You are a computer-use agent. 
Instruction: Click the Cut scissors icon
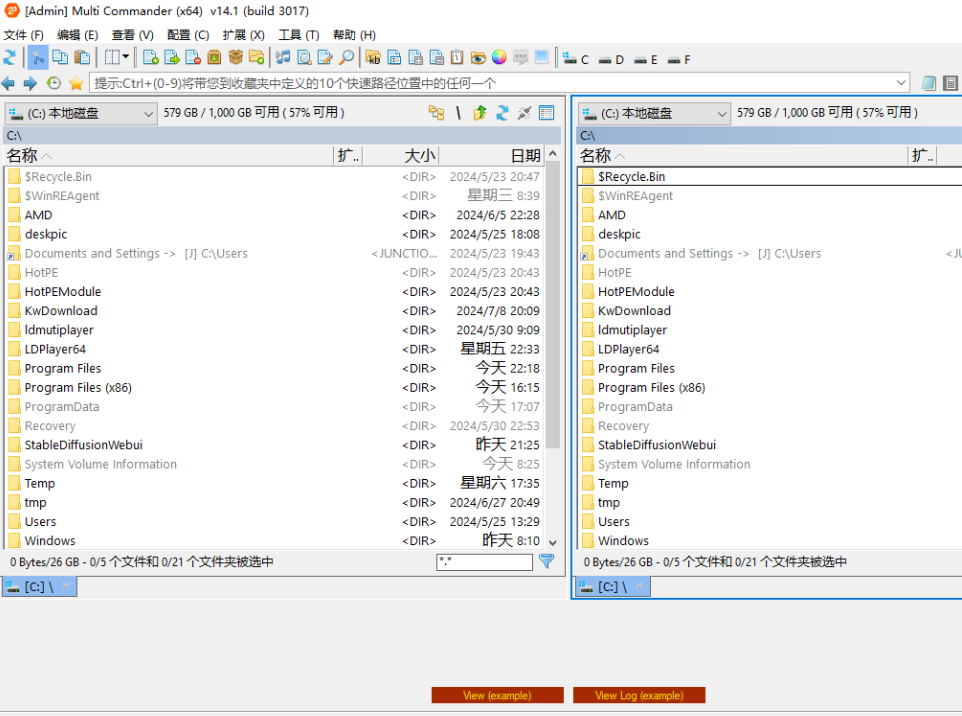[x=37, y=58]
